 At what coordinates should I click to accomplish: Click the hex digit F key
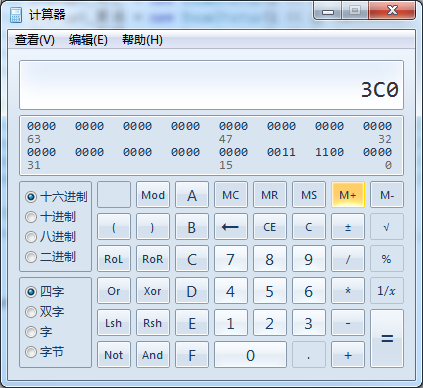192,355
